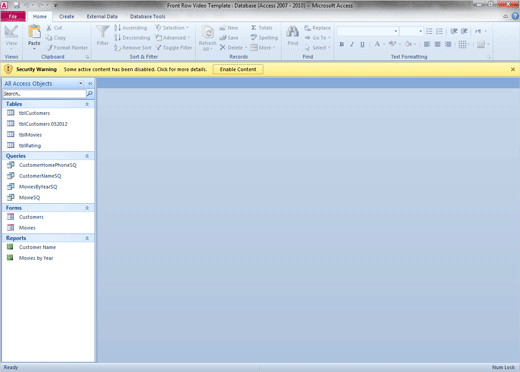
Task: Click the Paste clipboard icon
Action: click(34, 32)
